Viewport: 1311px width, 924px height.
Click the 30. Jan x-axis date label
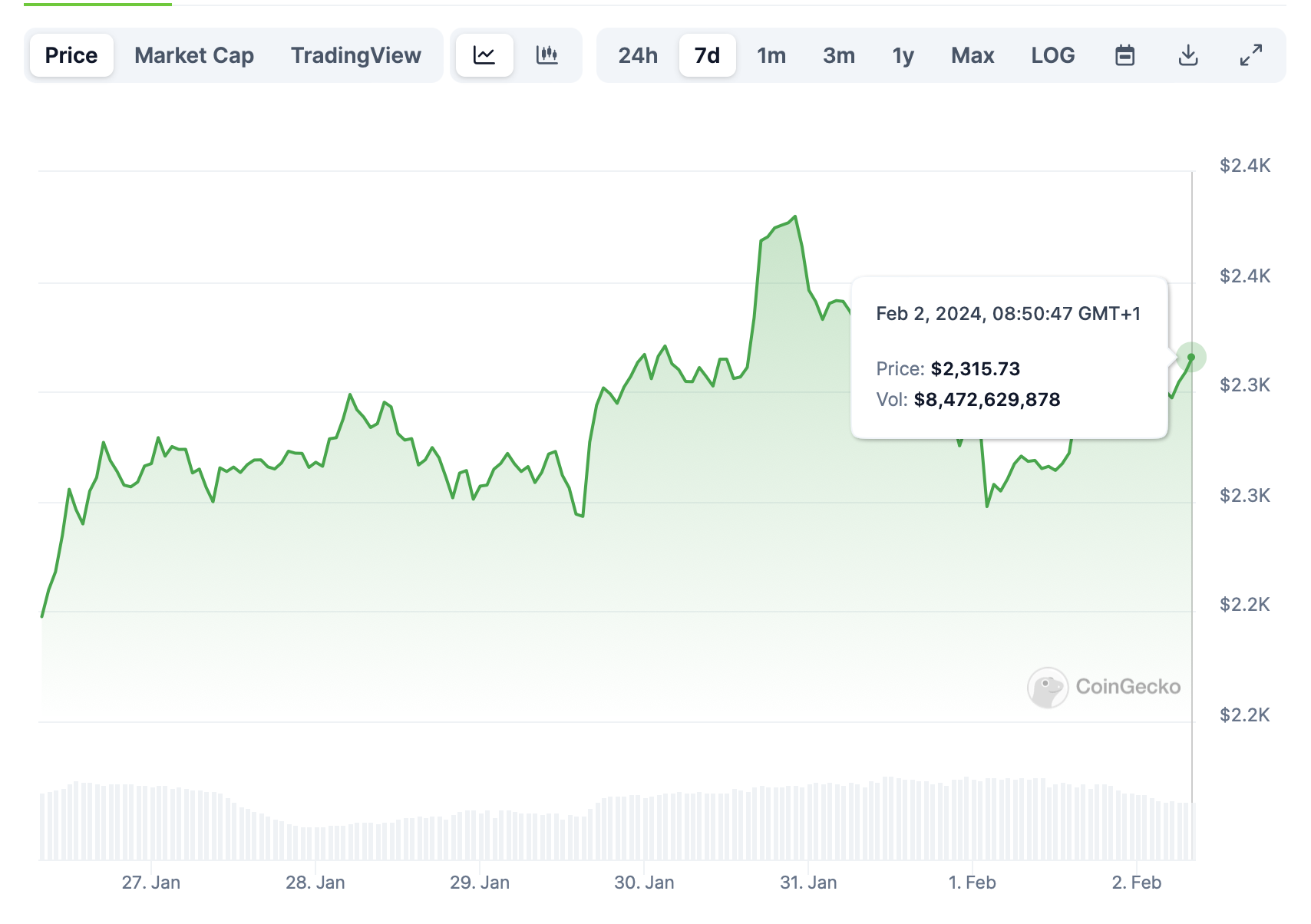pyautogui.click(x=644, y=883)
